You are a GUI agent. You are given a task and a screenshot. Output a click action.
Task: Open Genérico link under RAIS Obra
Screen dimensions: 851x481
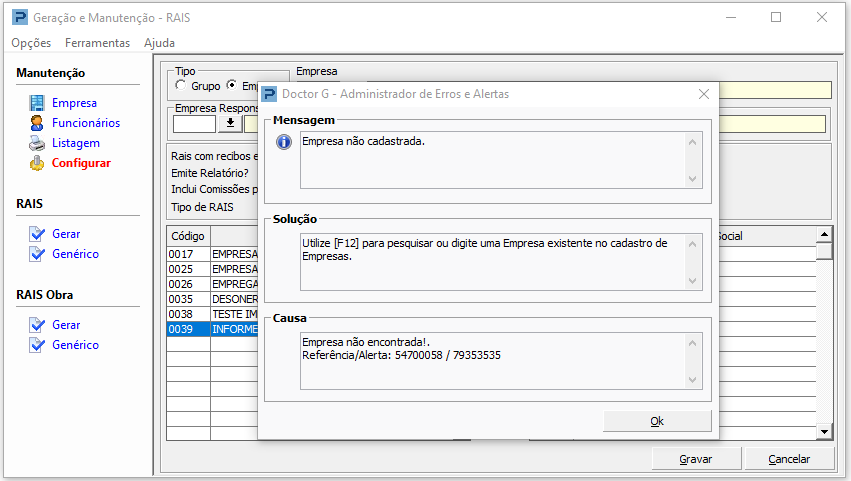tap(75, 345)
